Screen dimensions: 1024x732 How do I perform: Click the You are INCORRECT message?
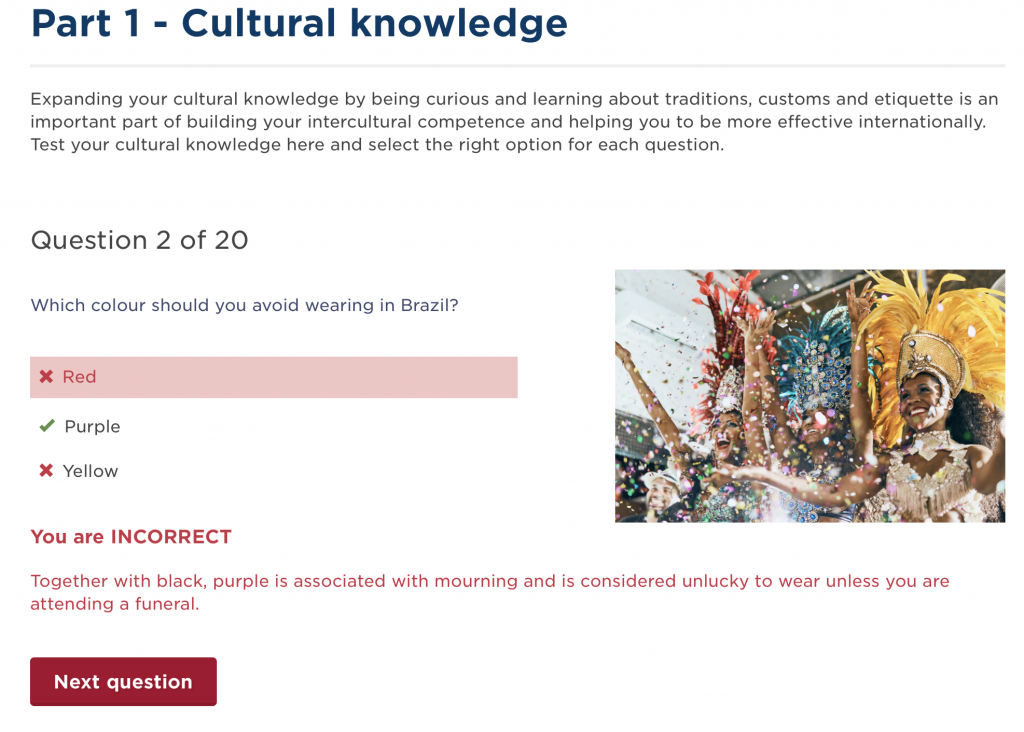131,537
